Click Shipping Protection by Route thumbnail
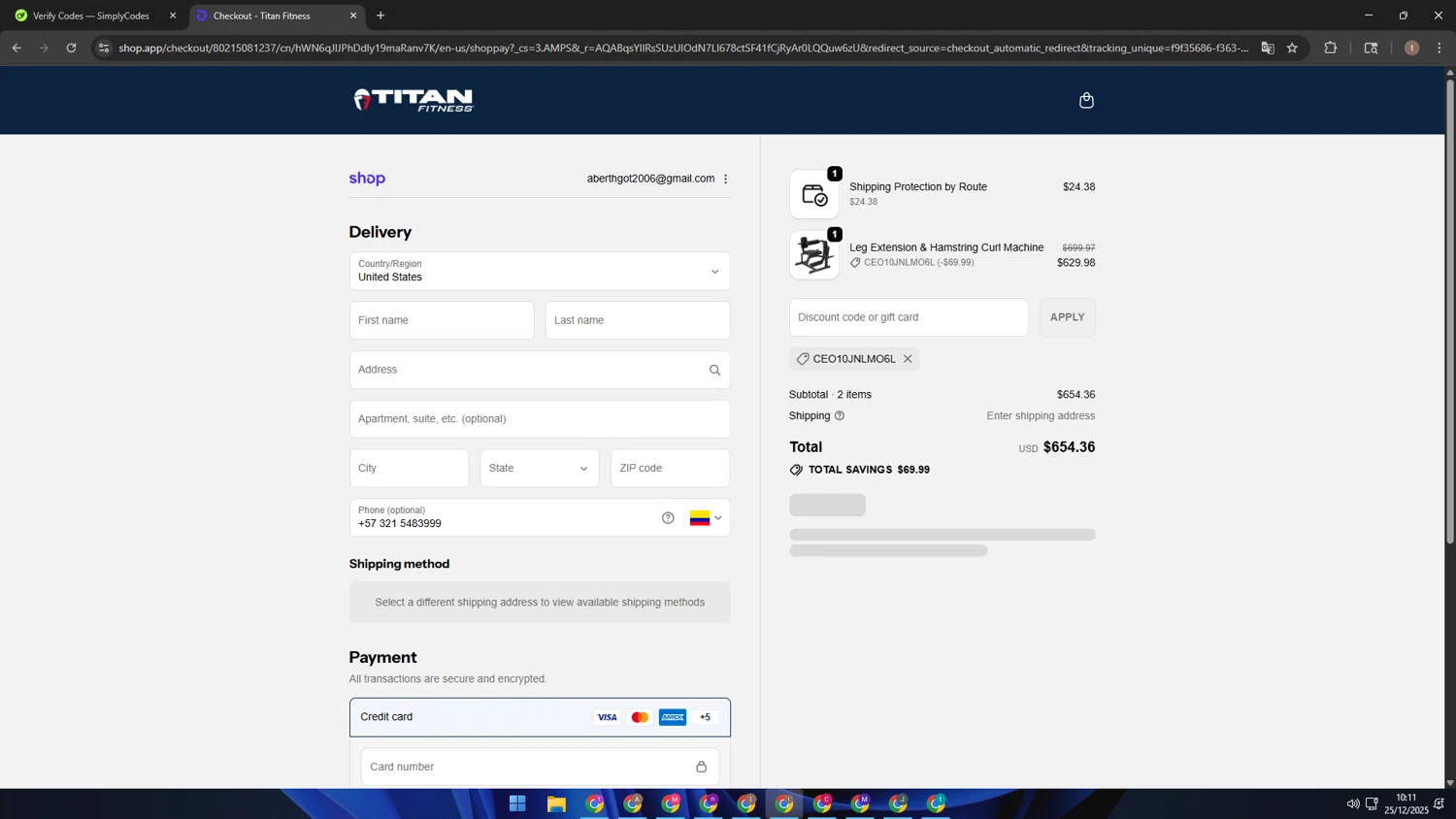The image size is (1456, 819). click(814, 195)
